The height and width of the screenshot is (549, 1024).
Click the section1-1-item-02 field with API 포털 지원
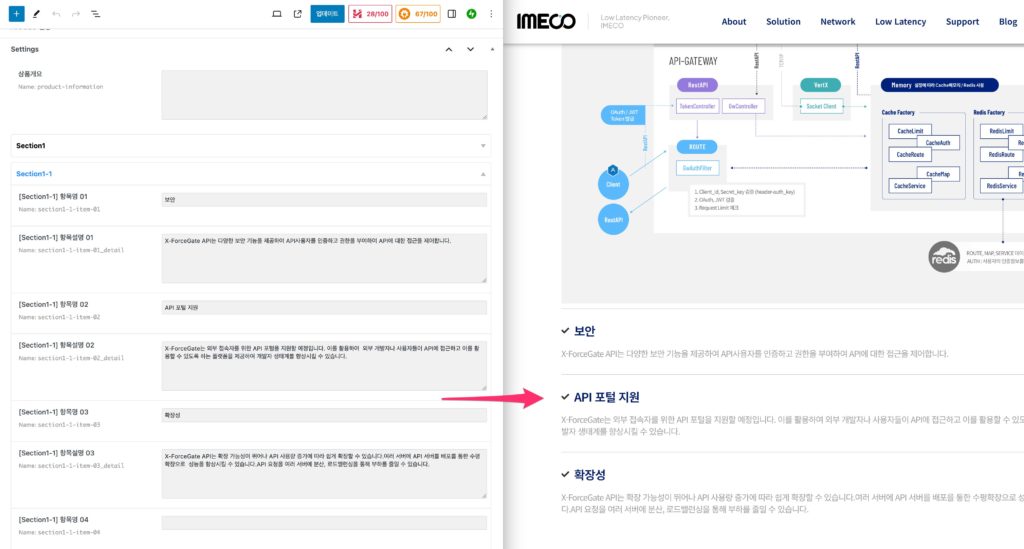(x=324, y=307)
